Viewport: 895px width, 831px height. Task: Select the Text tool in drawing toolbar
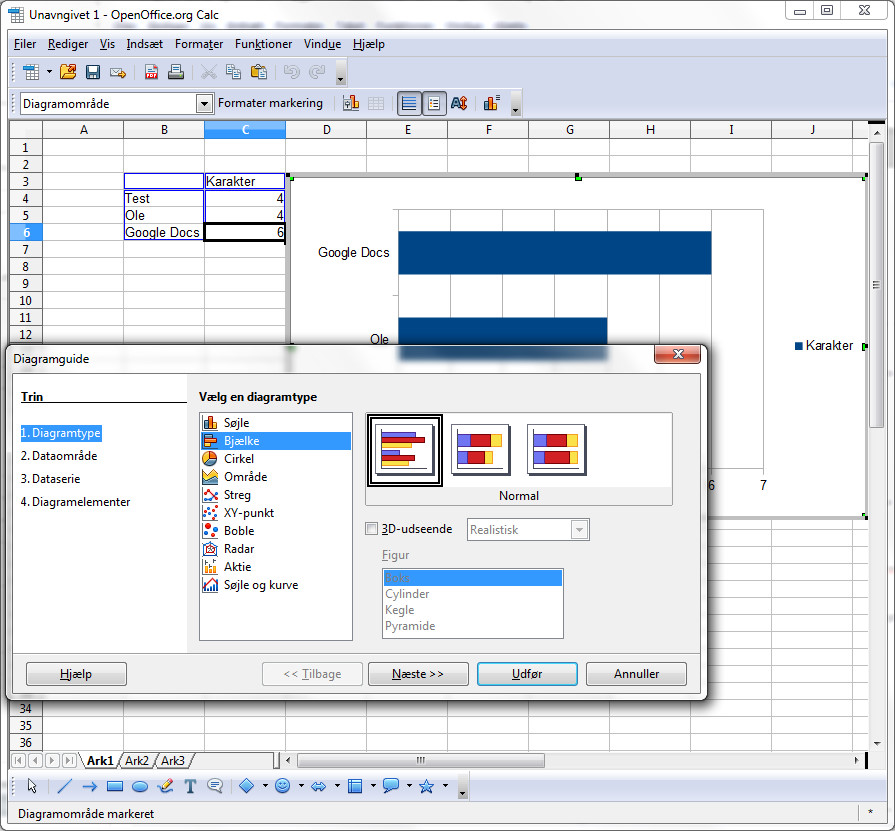[x=190, y=786]
